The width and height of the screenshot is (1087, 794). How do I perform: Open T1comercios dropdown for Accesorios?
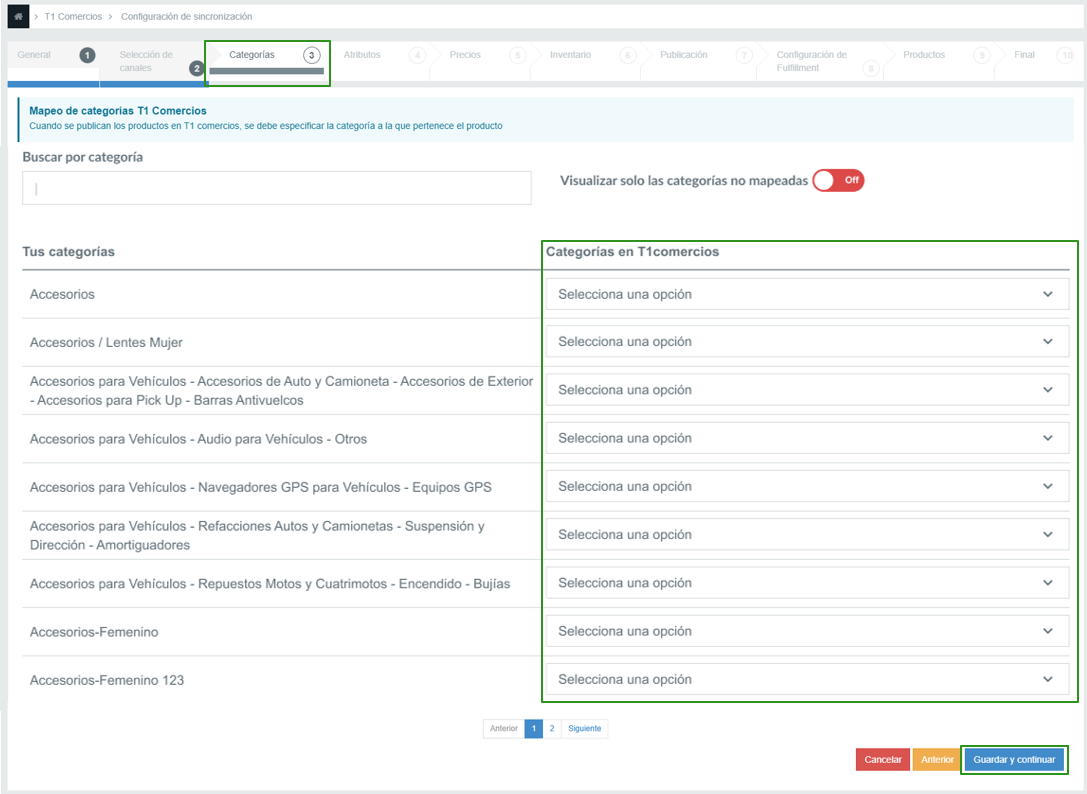pyautogui.click(x=807, y=294)
